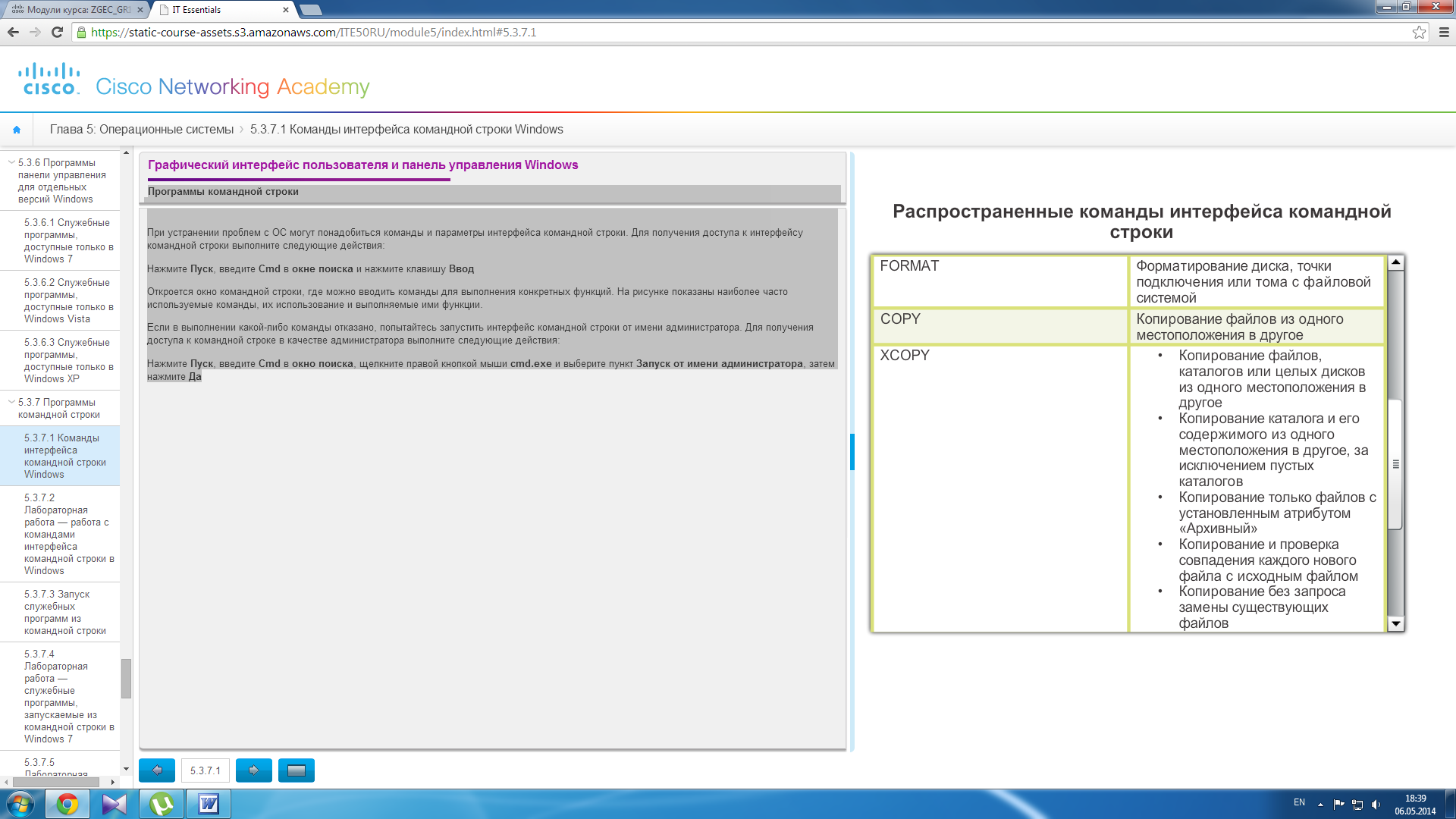The image size is (1456, 819).
Task: Click the sidebar scroll down arrow
Action: coord(126,769)
